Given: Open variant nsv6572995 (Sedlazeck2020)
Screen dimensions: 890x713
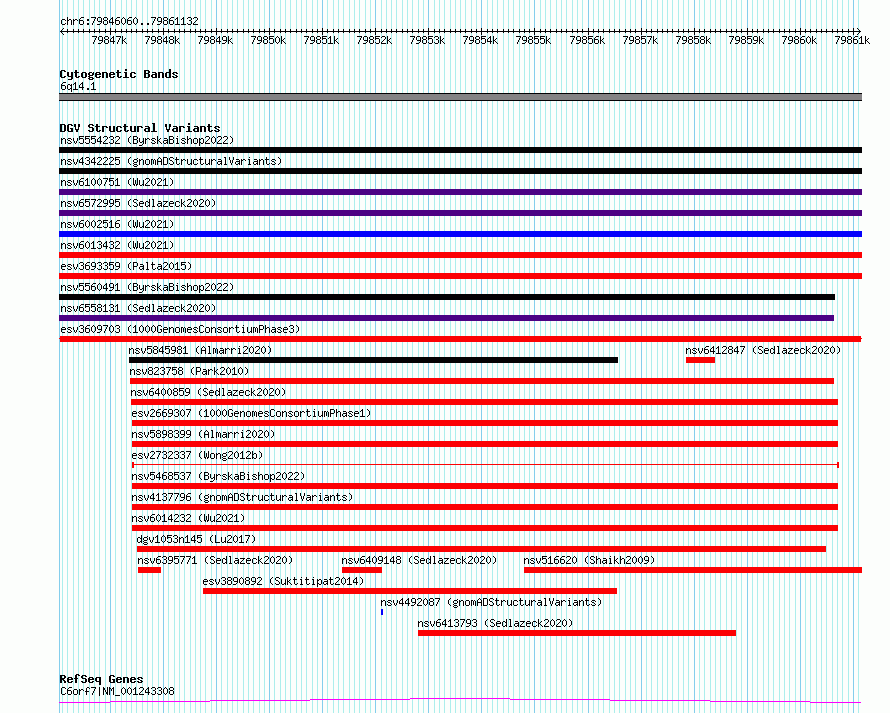Looking at the screenshot, I should point(138,203).
